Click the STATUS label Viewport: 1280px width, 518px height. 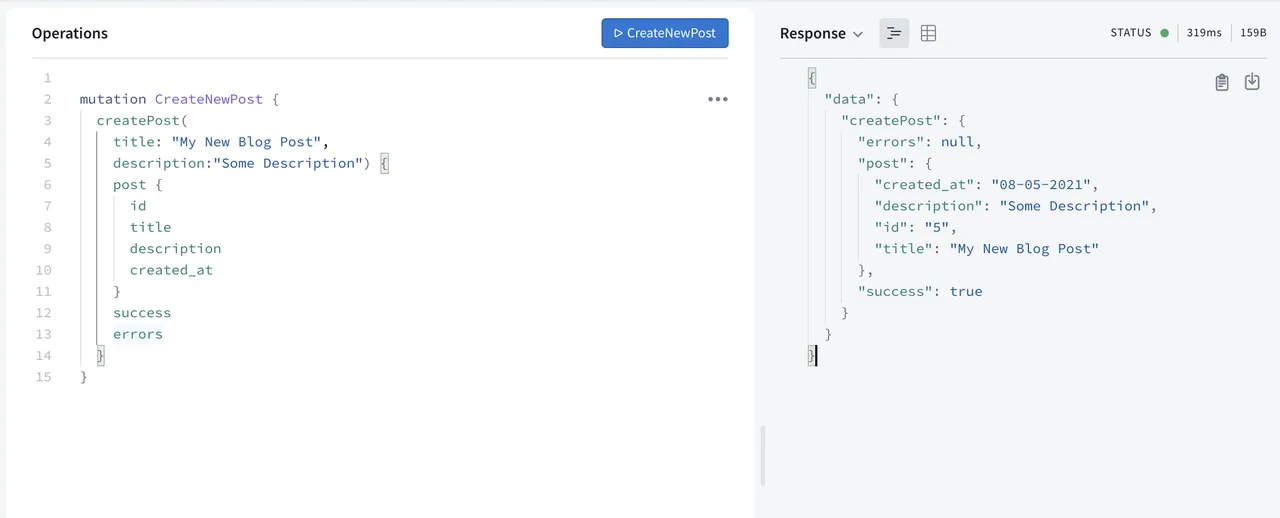coord(1131,33)
